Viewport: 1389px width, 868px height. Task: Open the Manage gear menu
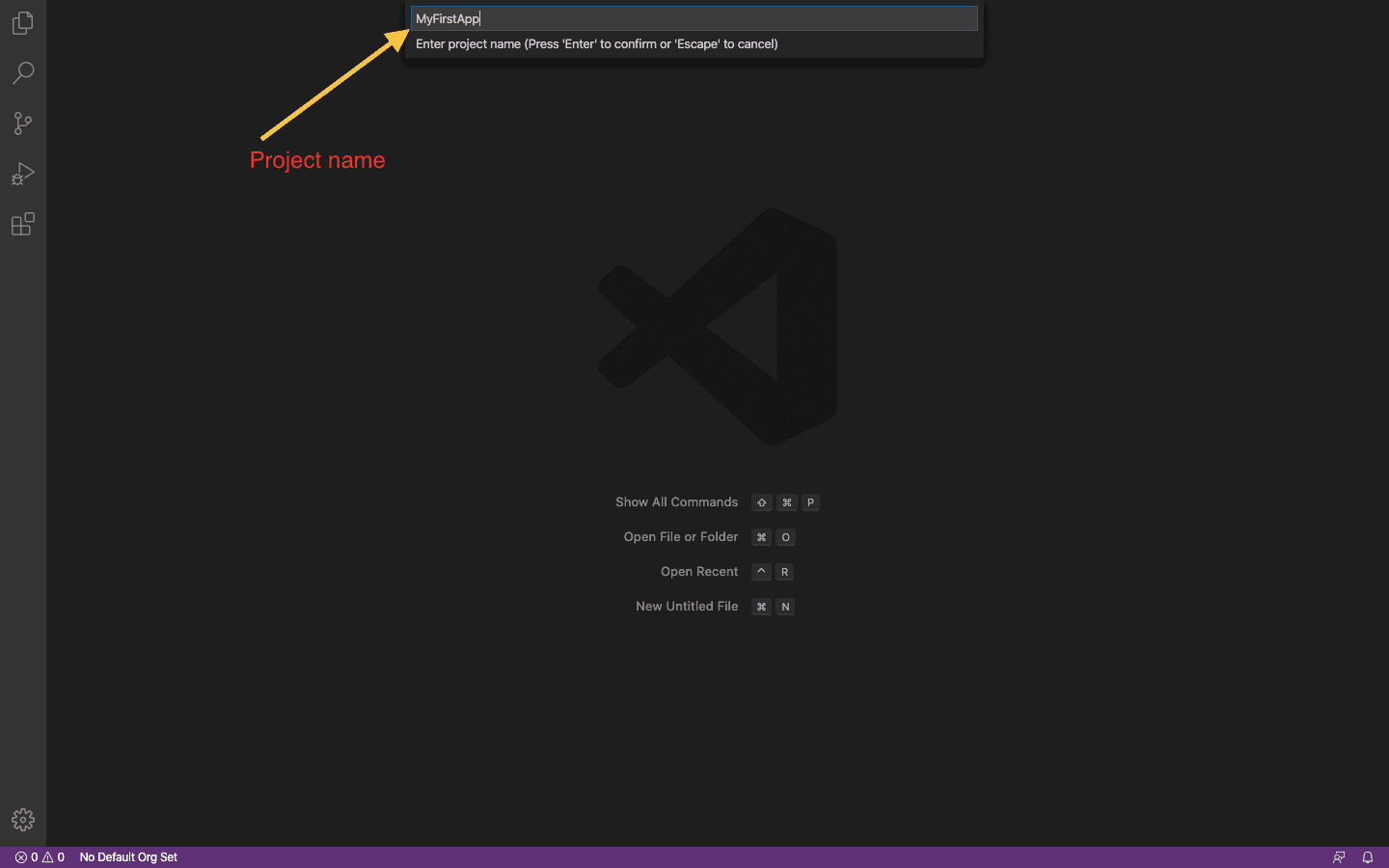(23, 819)
